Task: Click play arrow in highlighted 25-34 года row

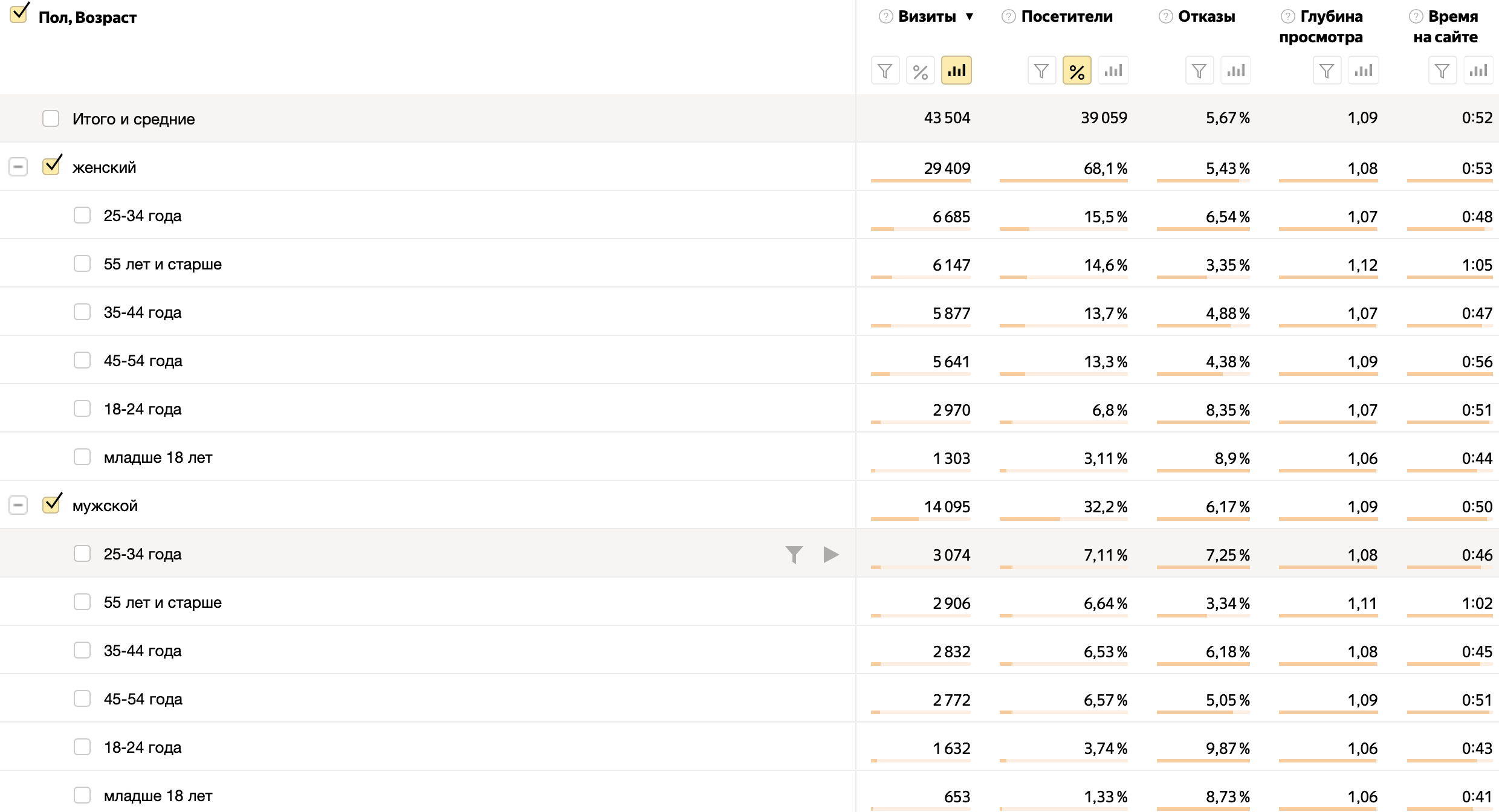Action: [x=831, y=554]
